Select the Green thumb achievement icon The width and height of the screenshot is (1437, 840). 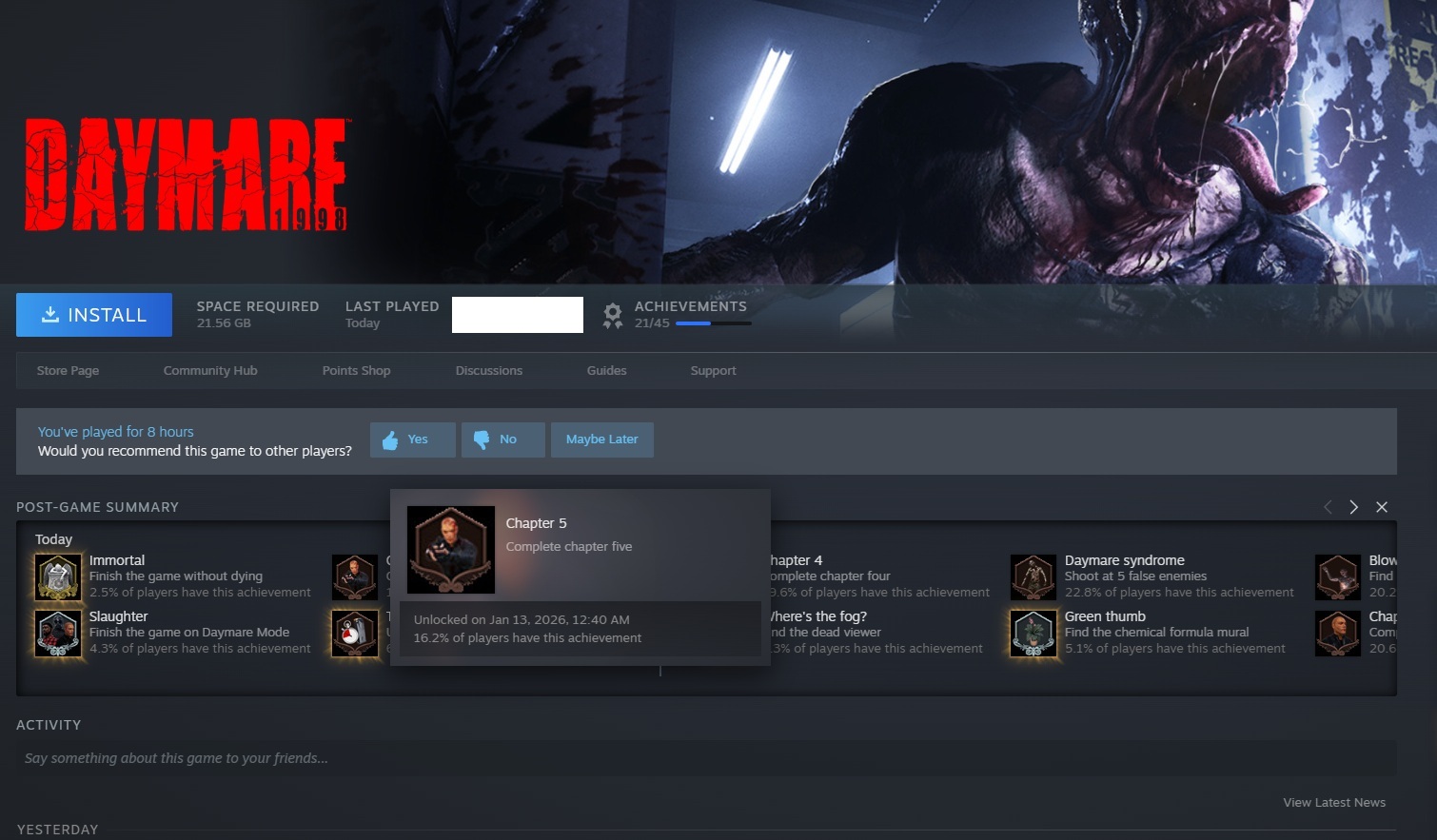point(1033,634)
